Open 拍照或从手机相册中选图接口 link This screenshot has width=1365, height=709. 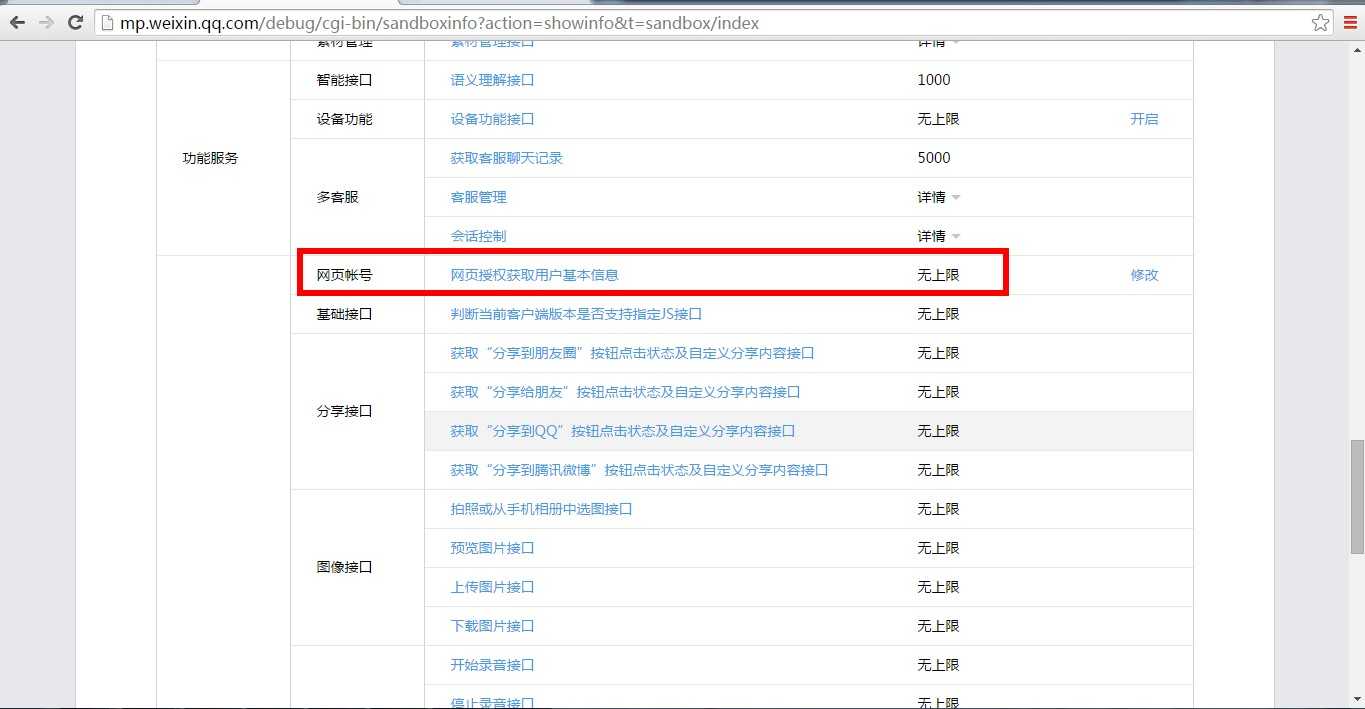pyautogui.click(x=541, y=509)
